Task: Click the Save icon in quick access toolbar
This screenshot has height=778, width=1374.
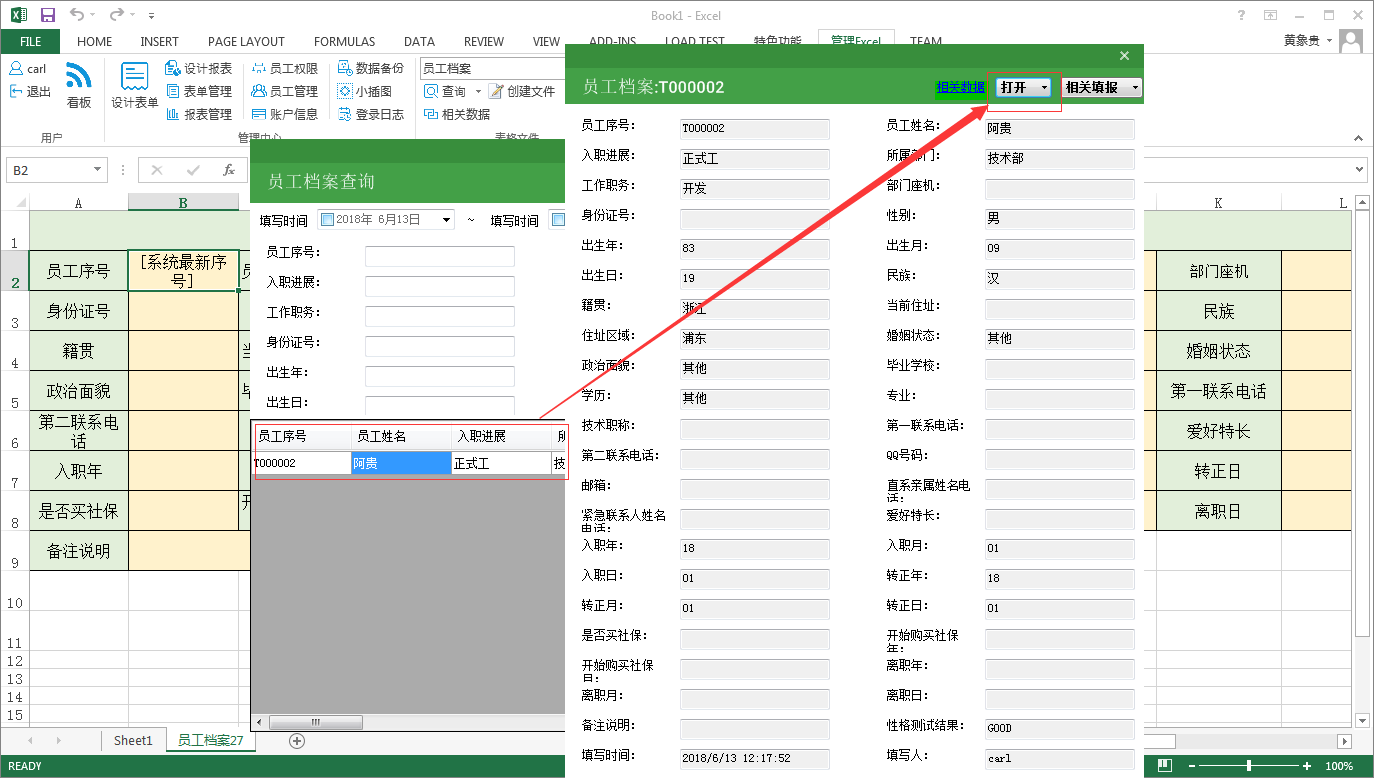Action: coord(47,16)
